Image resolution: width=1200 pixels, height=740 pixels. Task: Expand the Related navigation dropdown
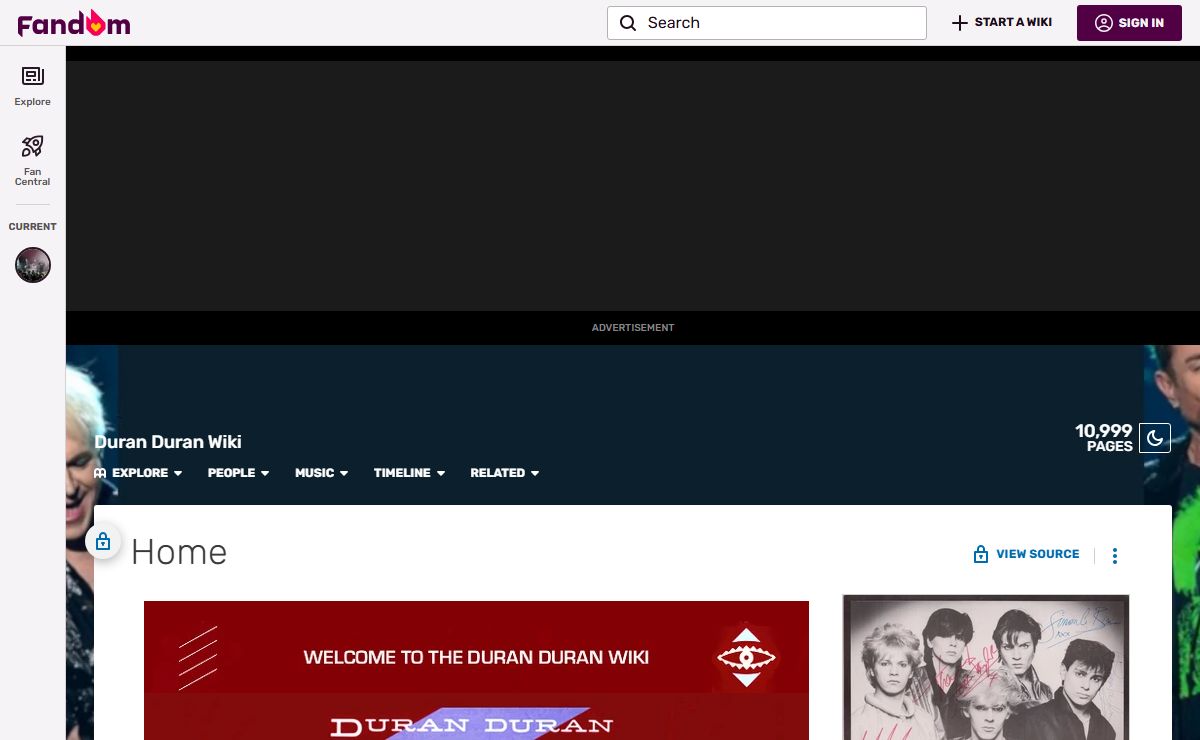click(504, 473)
